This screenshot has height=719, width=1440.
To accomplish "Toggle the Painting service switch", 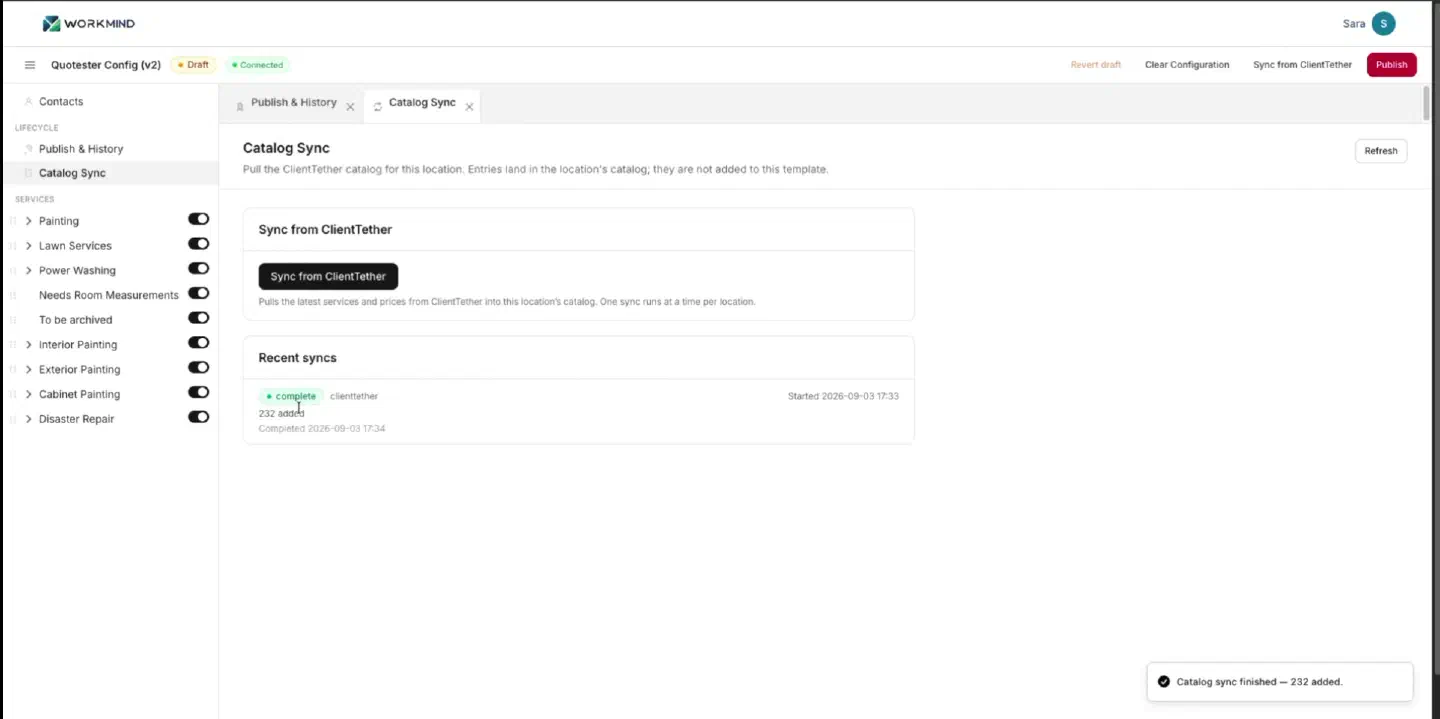I will click(x=199, y=219).
